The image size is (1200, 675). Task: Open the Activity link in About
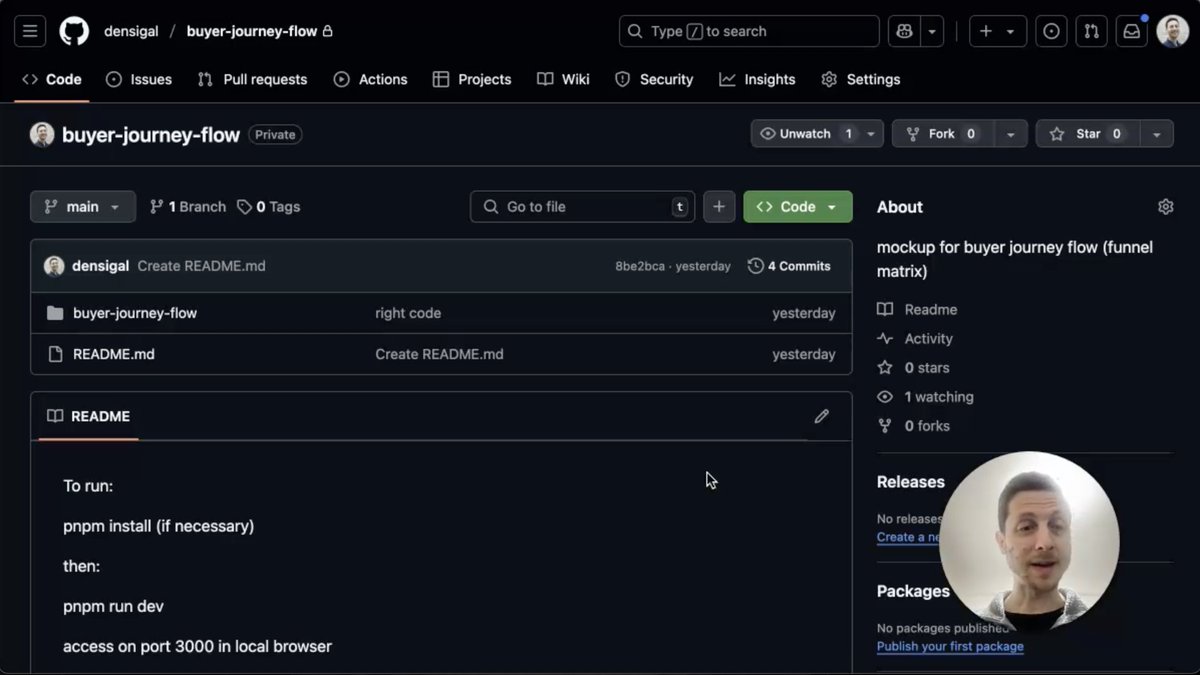[x=916, y=339]
